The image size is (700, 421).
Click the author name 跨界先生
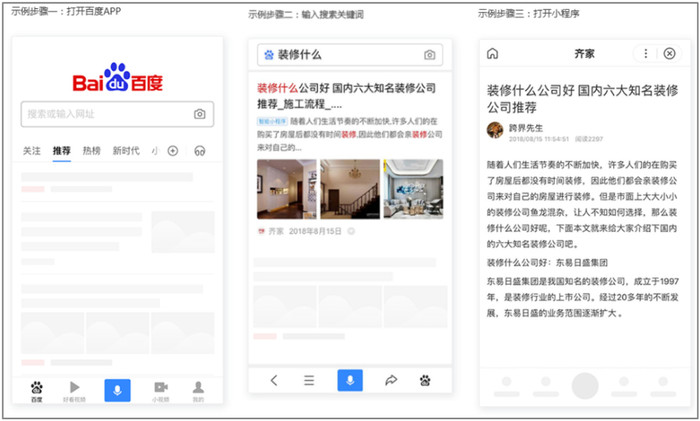point(526,128)
